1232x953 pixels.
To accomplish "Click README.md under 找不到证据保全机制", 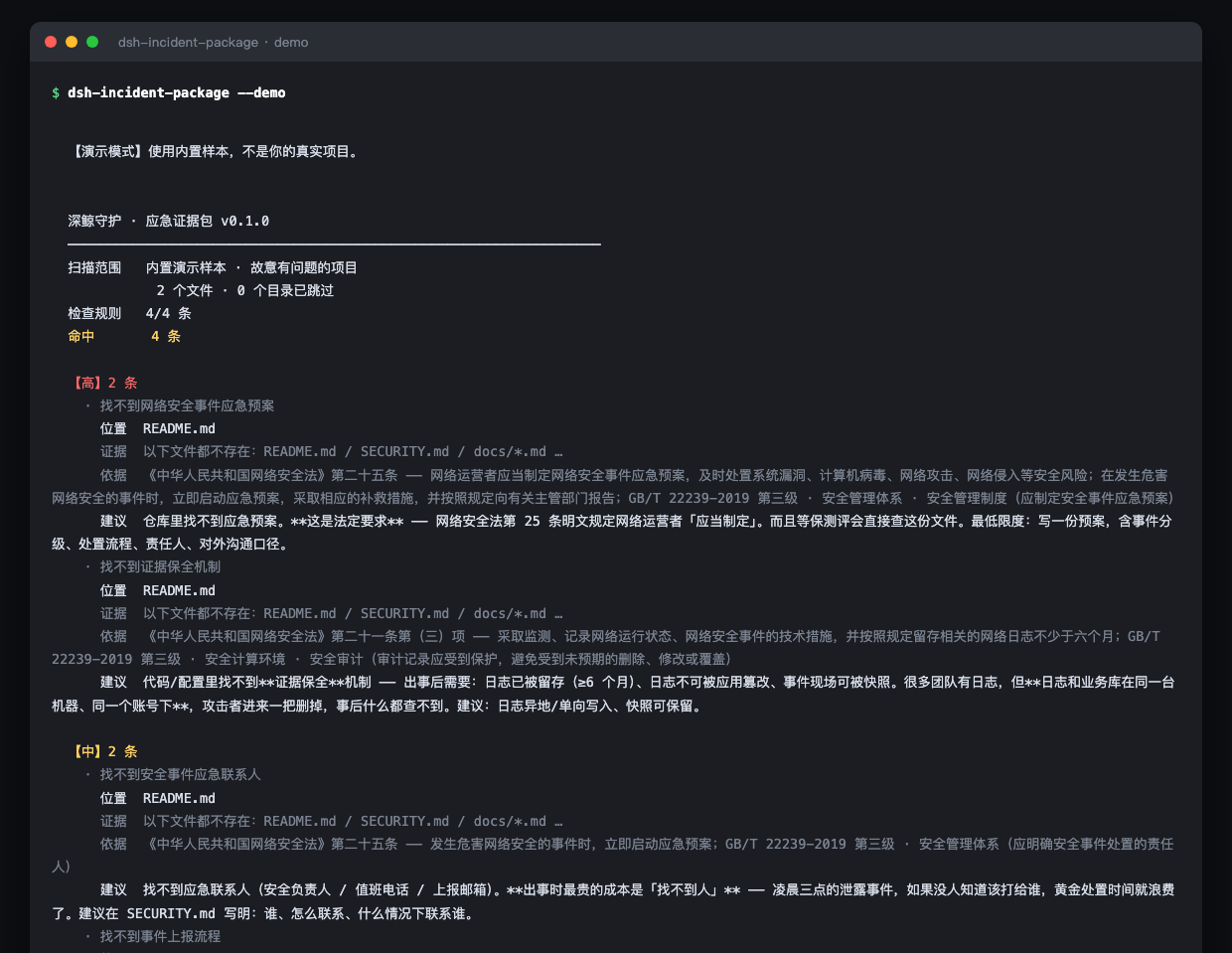I will (179, 590).
